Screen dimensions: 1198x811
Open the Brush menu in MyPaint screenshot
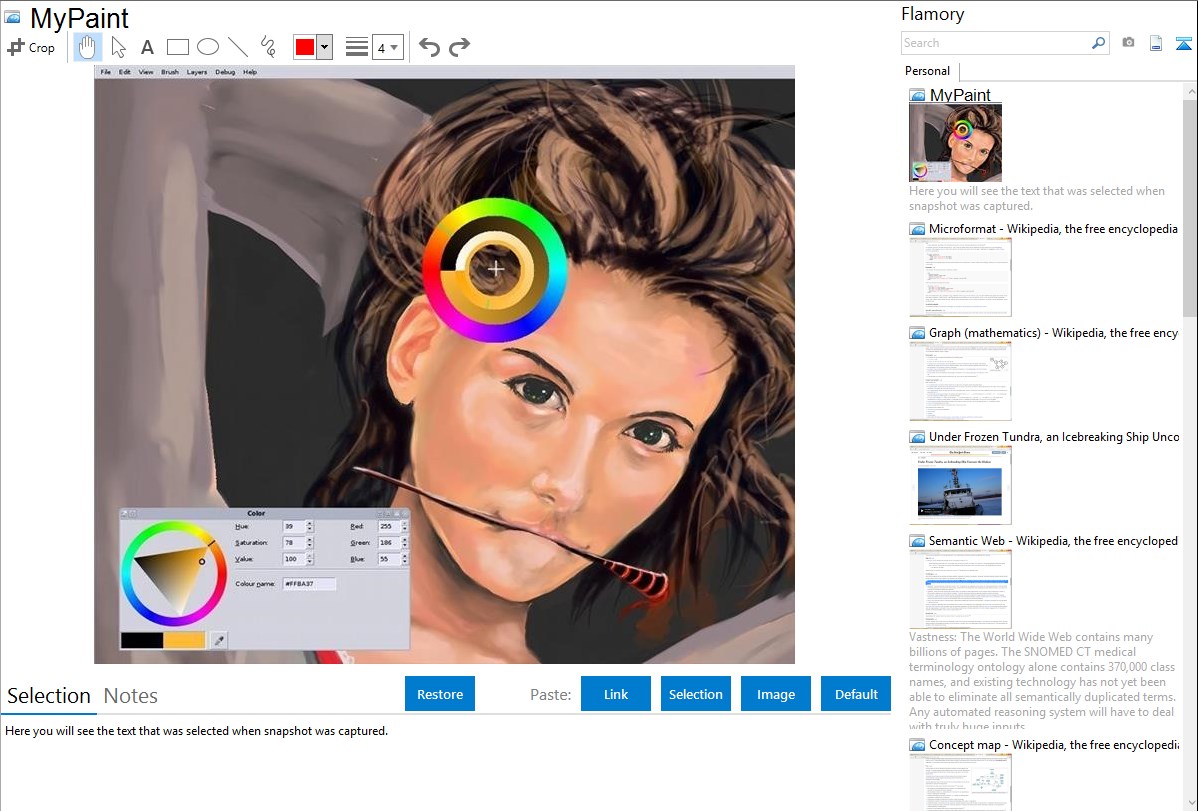tap(170, 72)
